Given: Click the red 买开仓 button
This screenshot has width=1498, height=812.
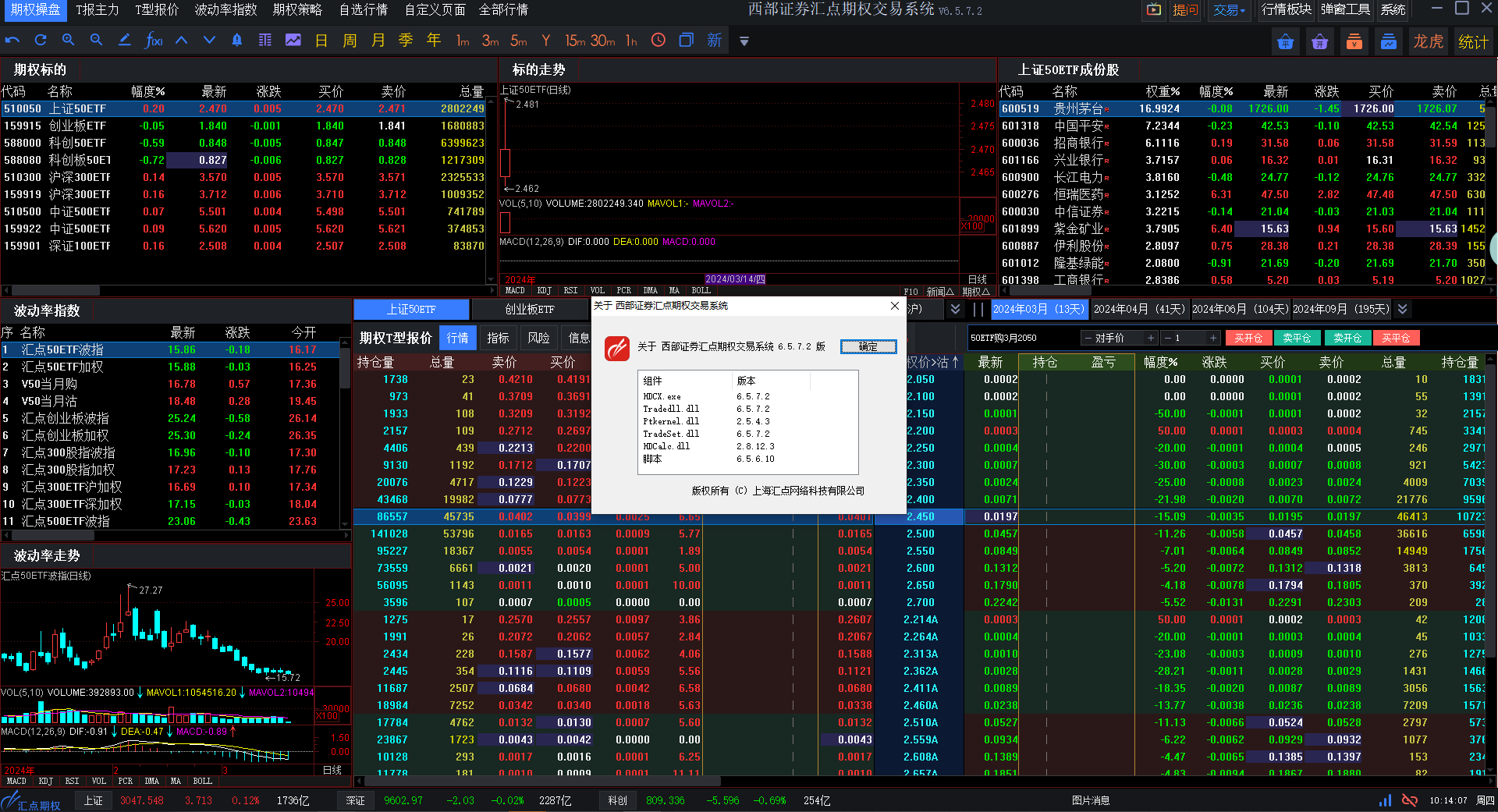Looking at the screenshot, I should coord(1248,339).
